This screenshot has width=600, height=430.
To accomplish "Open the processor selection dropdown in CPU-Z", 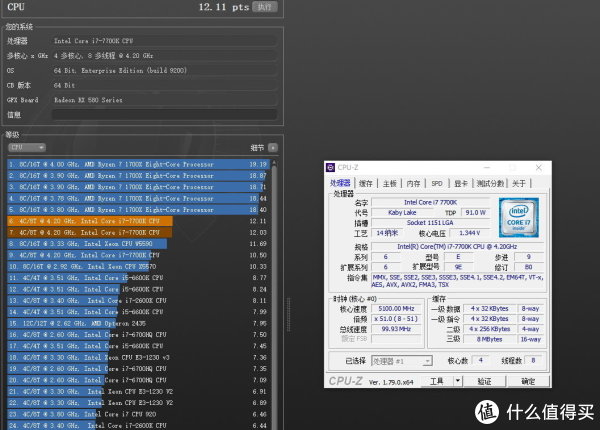I will [x=402, y=361].
